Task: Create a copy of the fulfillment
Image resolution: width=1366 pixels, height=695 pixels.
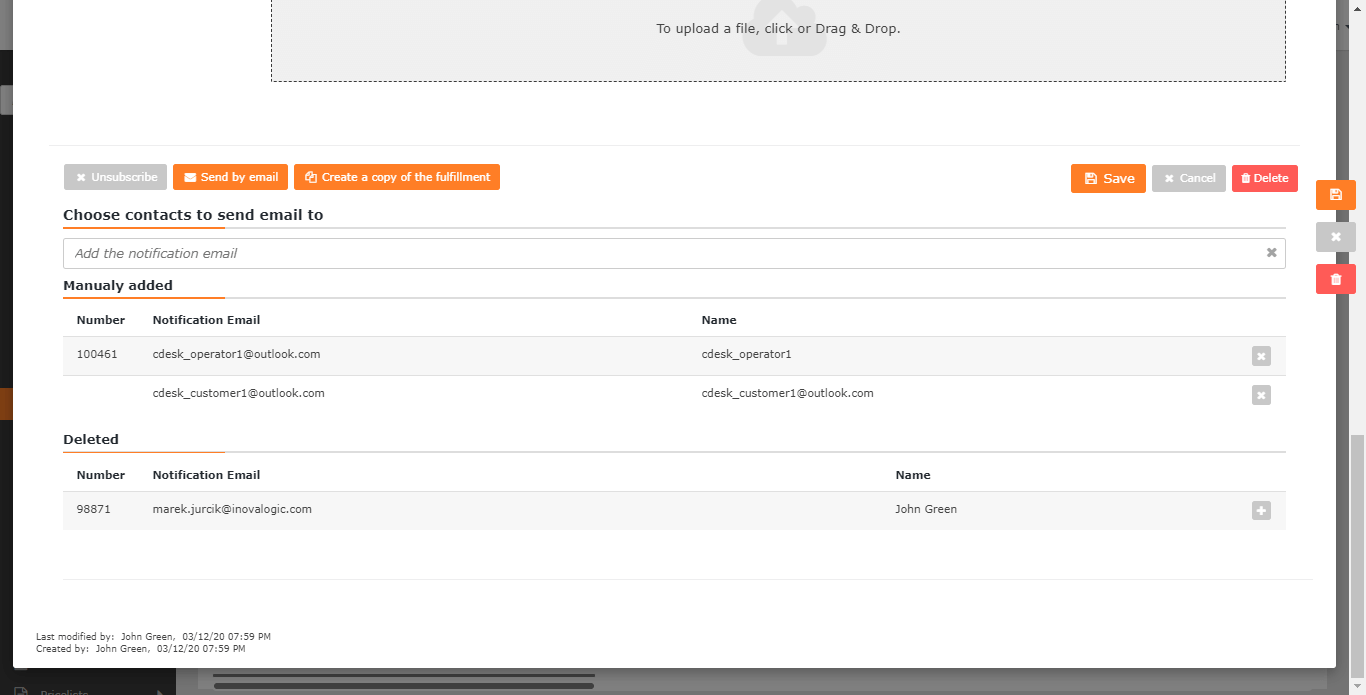Action: click(x=397, y=177)
